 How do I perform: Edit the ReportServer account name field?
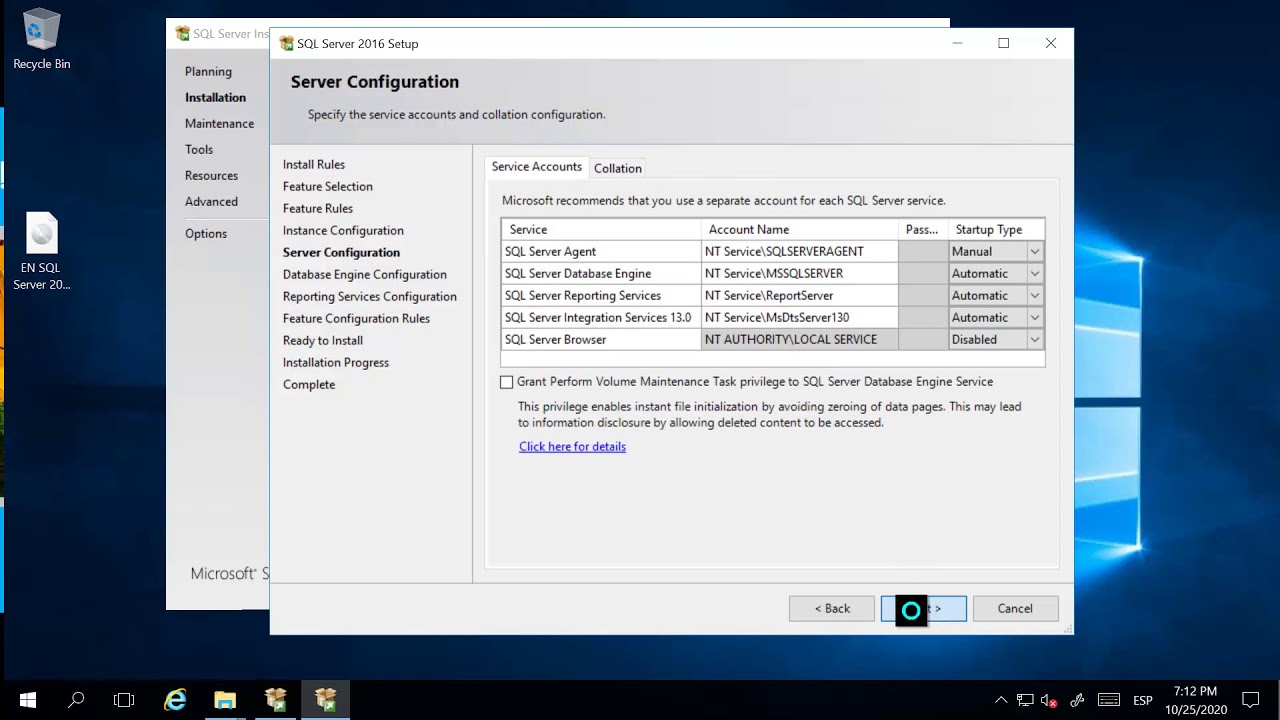pyautogui.click(x=800, y=296)
